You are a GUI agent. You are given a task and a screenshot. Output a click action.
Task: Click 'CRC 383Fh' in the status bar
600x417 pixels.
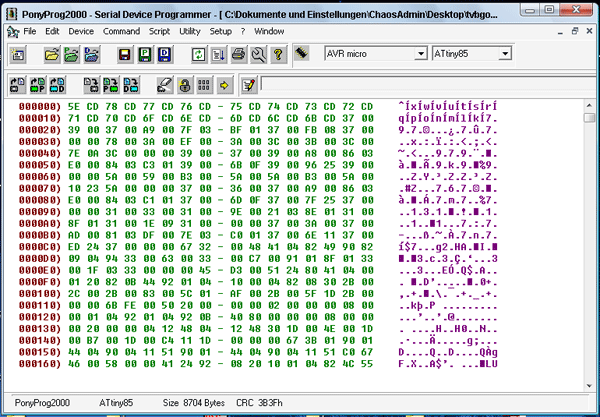click(x=259, y=403)
